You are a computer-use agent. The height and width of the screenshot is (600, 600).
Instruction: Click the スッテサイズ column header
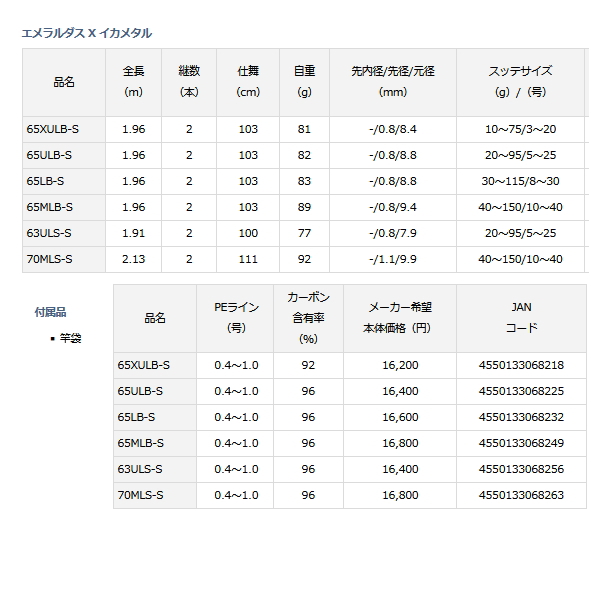pyautogui.click(x=520, y=82)
